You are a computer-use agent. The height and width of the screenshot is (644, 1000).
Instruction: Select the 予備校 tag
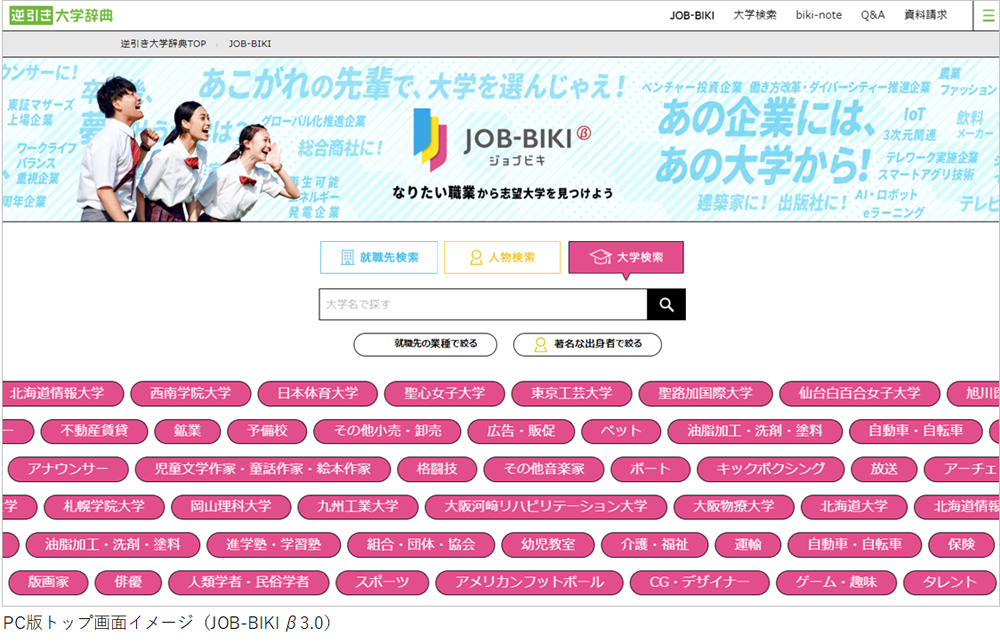(x=267, y=431)
